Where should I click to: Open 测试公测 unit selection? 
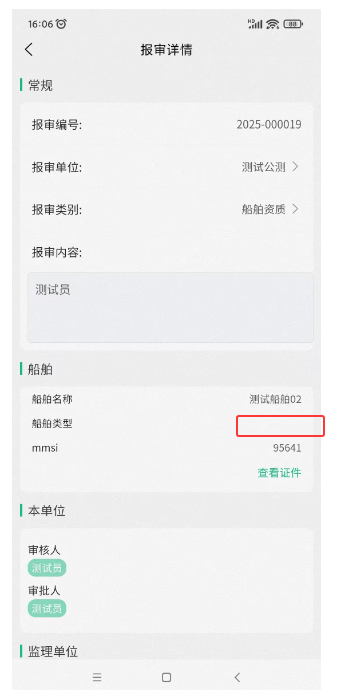[263, 167]
